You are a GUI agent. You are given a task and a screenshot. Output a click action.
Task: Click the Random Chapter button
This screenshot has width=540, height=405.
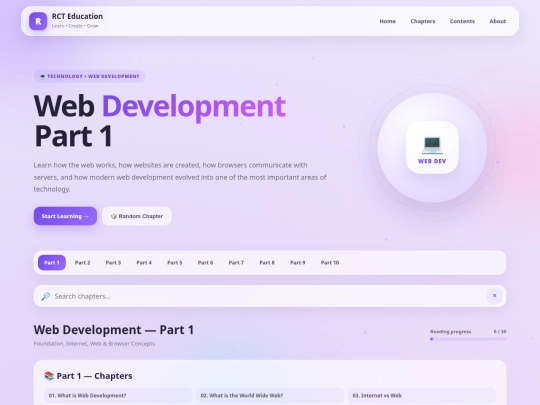point(137,216)
